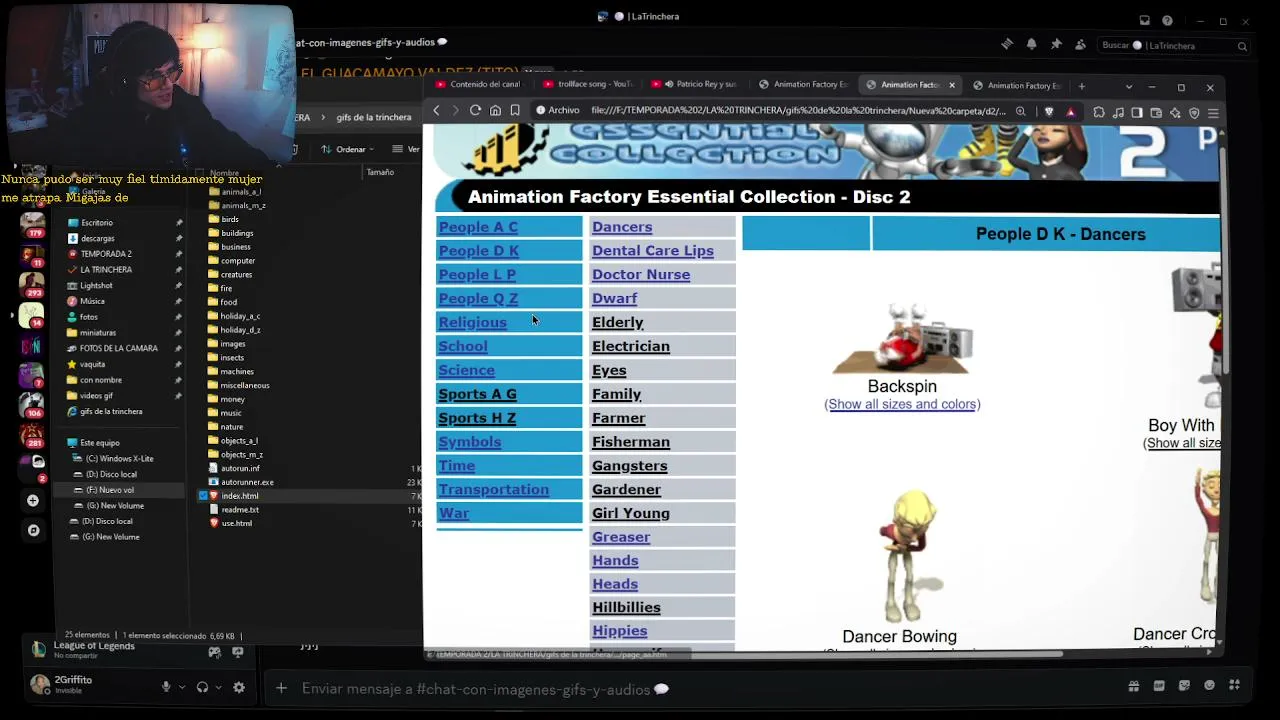Open the People A C category link
This screenshot has height=720, width=1280.
[x=478, y=227]
